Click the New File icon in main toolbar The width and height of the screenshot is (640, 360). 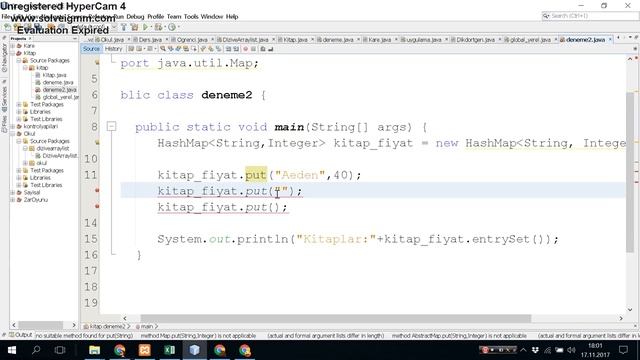(x=7, y=27)
